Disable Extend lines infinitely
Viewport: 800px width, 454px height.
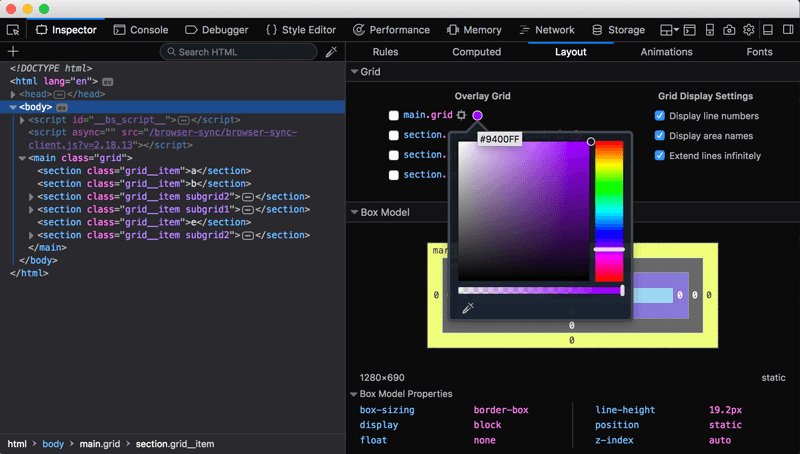pos(660,156)
